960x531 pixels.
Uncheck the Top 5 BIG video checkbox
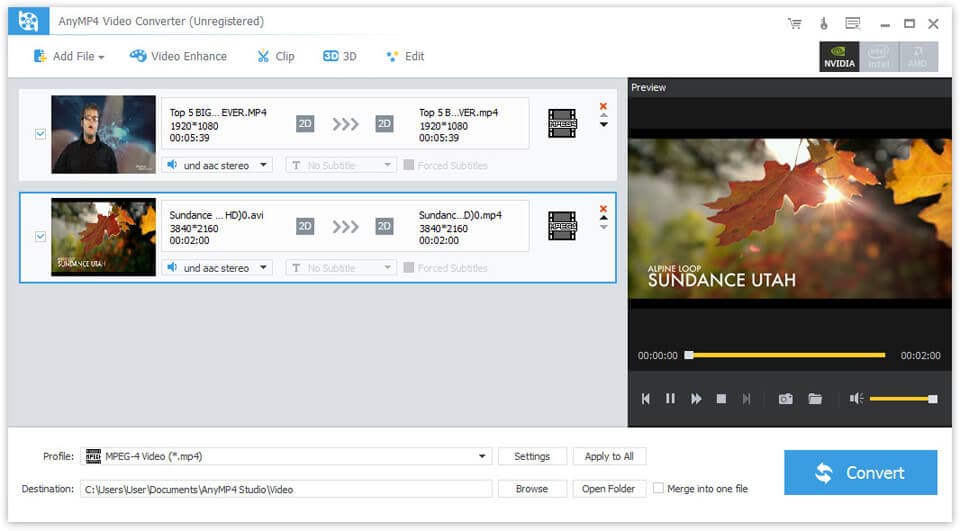tap(41, 134)
